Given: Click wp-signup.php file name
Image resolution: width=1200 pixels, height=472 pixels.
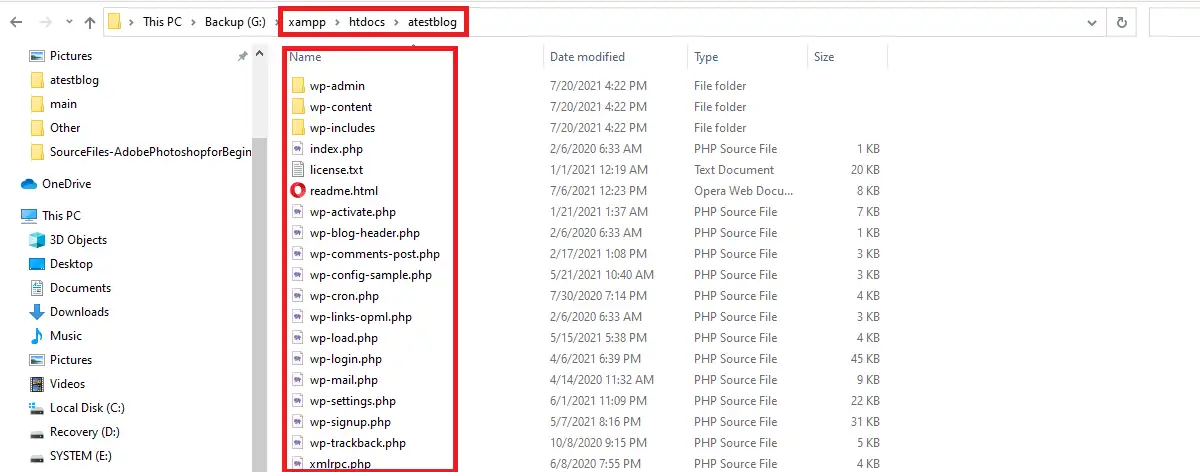Looking at the screenshot, I should 350,422.
